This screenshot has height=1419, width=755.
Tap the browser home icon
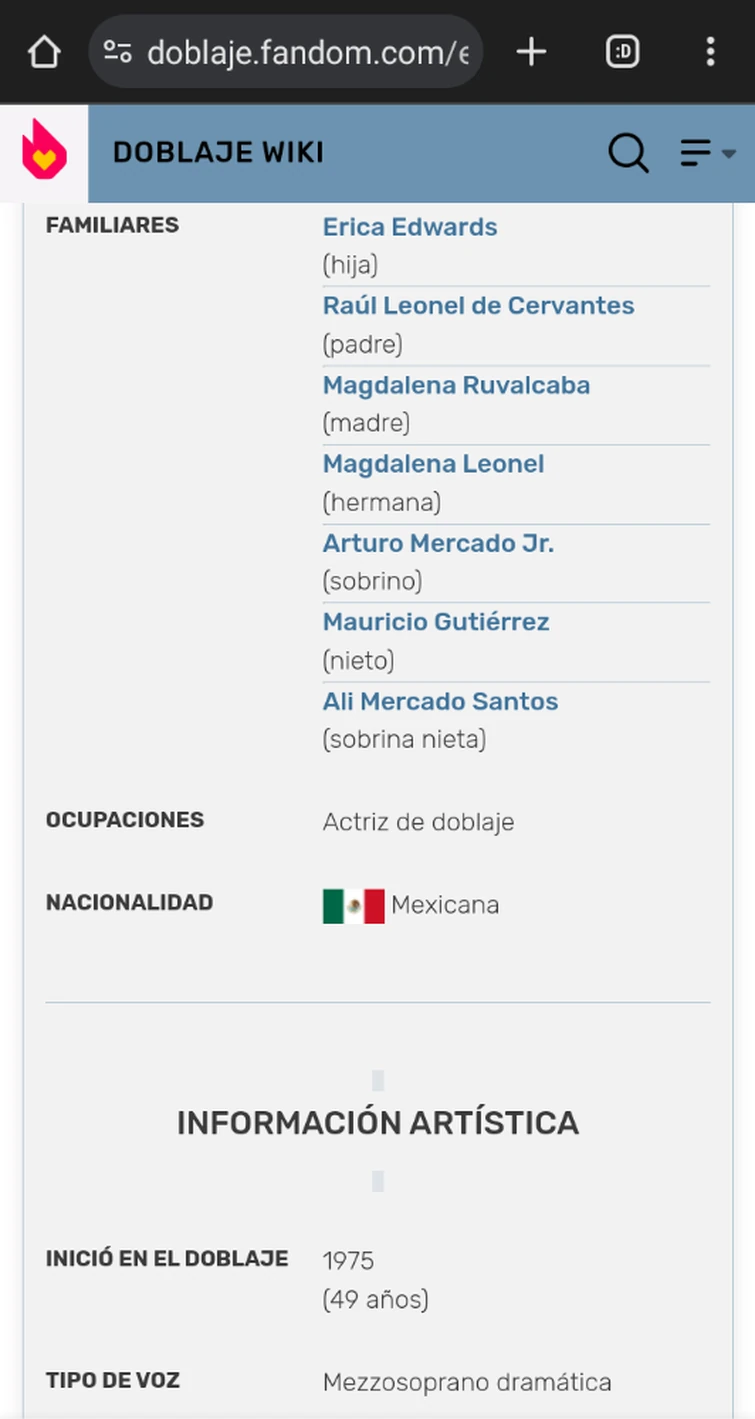[x=44, y=51]
